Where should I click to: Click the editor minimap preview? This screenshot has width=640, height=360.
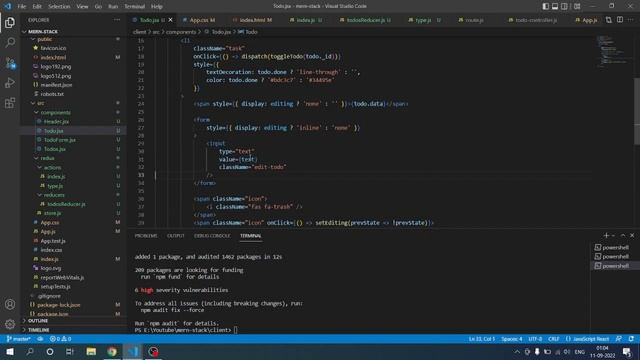tap(612, 51)
